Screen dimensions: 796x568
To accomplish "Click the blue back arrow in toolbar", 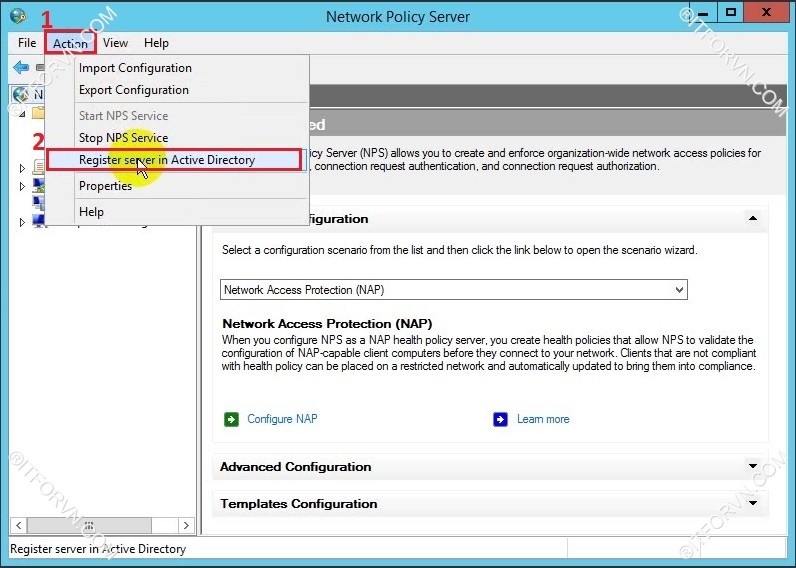I will [20, 68].
